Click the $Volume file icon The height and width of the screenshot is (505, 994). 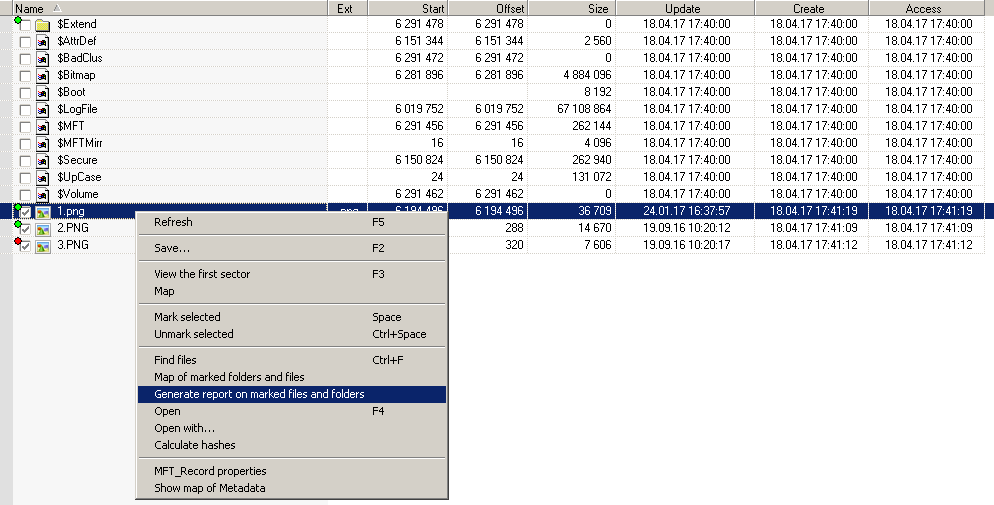coord(42,194)
